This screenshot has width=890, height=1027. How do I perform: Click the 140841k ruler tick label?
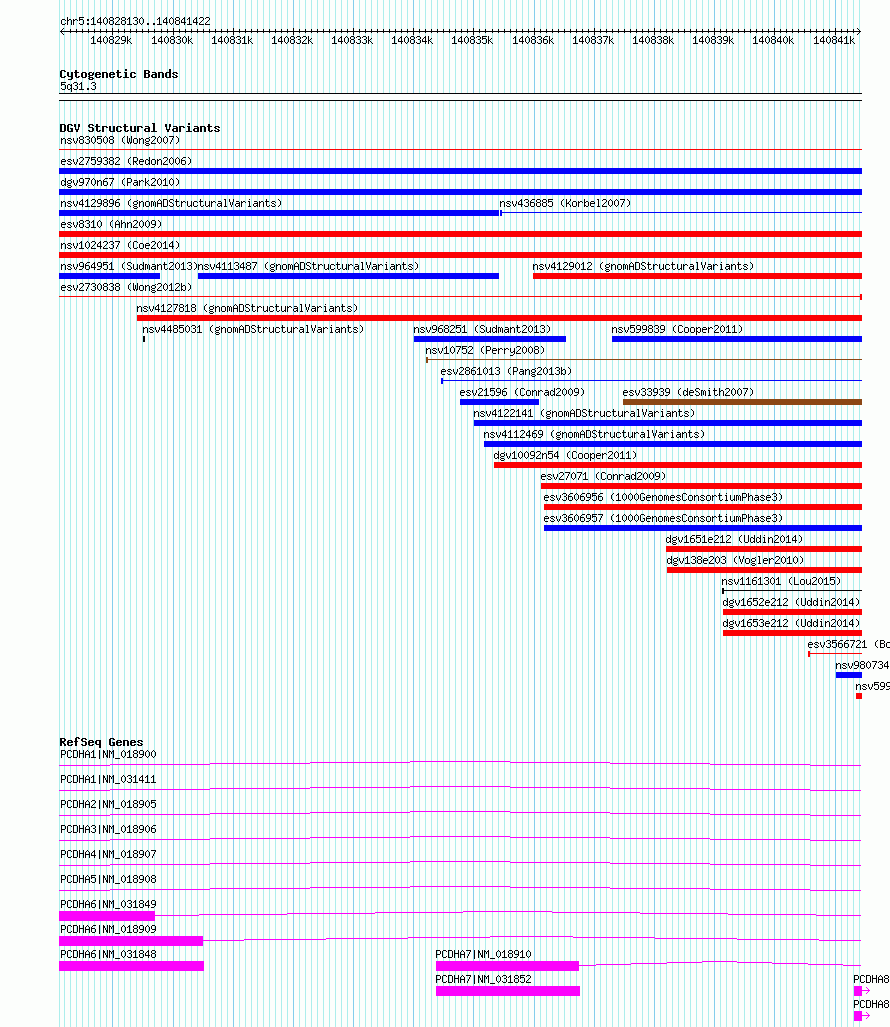pos(834,41)
